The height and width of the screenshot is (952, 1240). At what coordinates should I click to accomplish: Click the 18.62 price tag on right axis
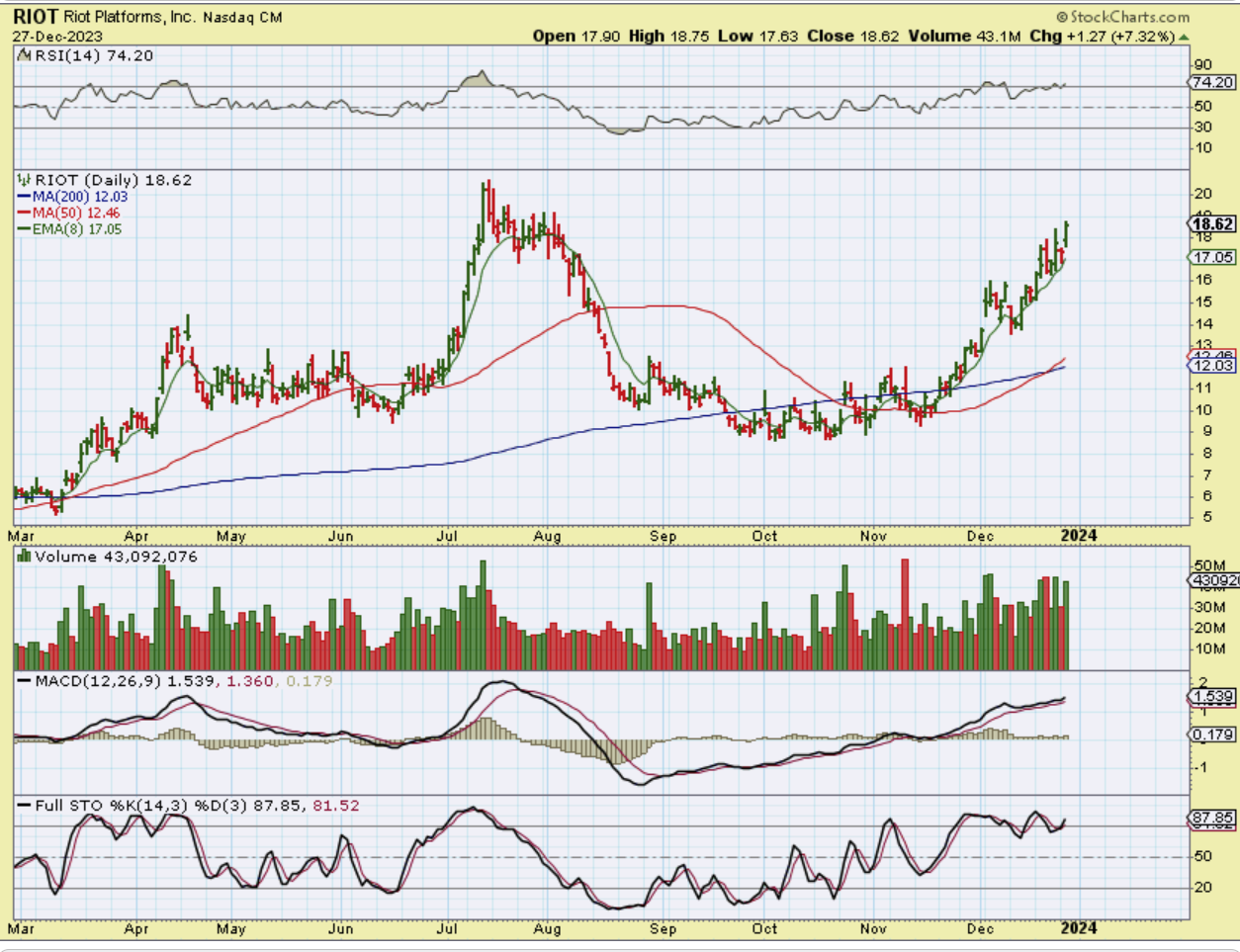click(1213, 224)
